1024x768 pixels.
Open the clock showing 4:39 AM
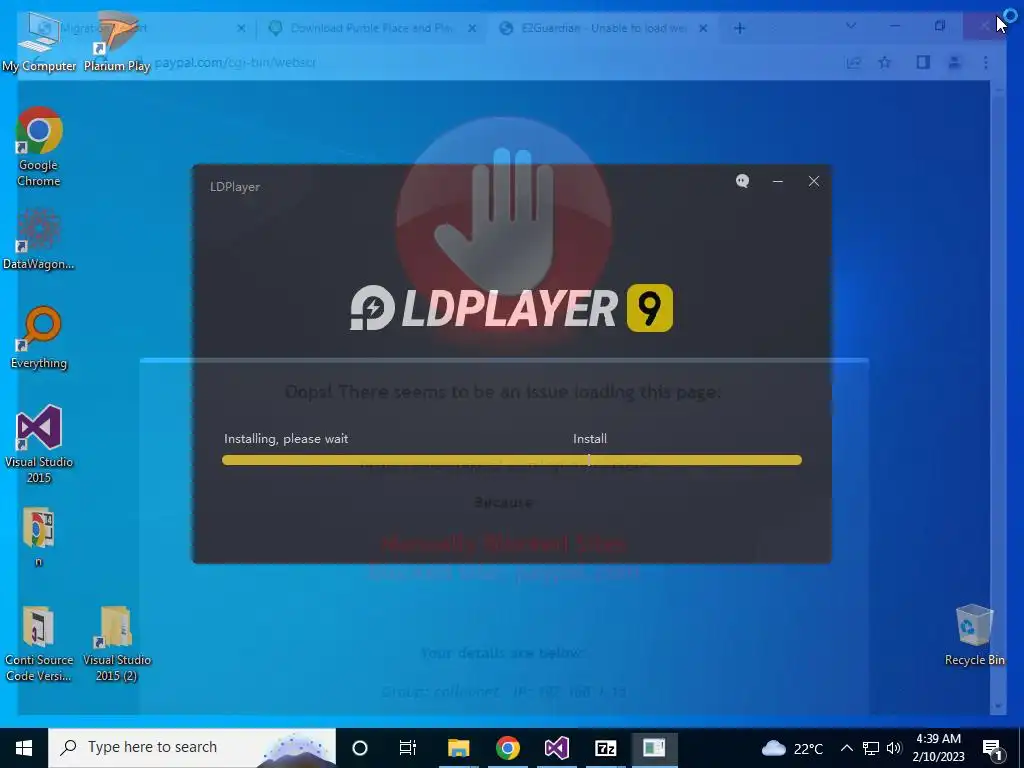click(938, 748)
